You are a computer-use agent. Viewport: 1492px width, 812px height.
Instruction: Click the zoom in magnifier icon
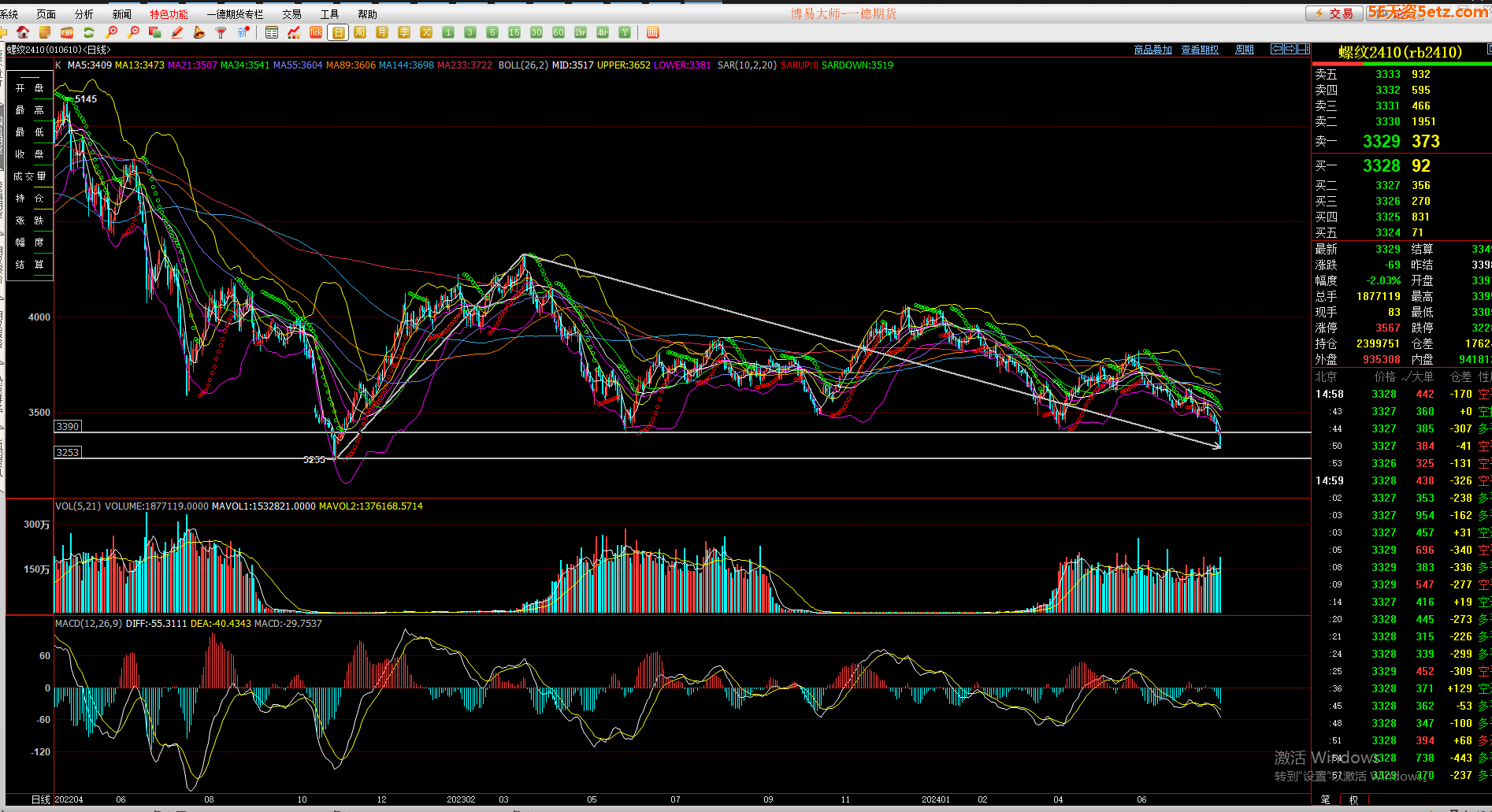[111, 32]
